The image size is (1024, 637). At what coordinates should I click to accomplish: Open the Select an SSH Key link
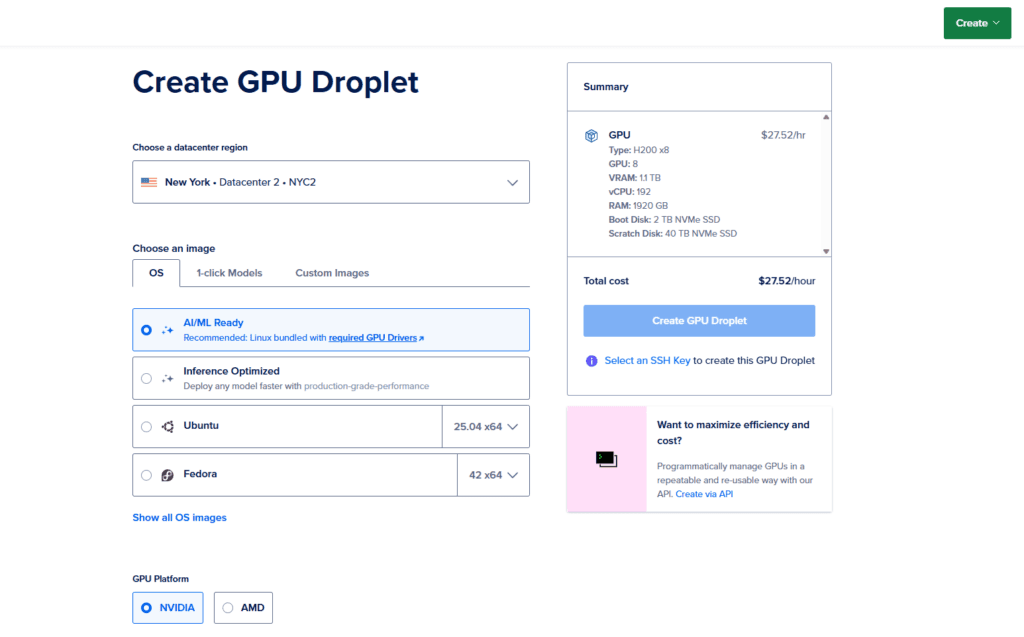pyautogui.click(x=647, y=361)
